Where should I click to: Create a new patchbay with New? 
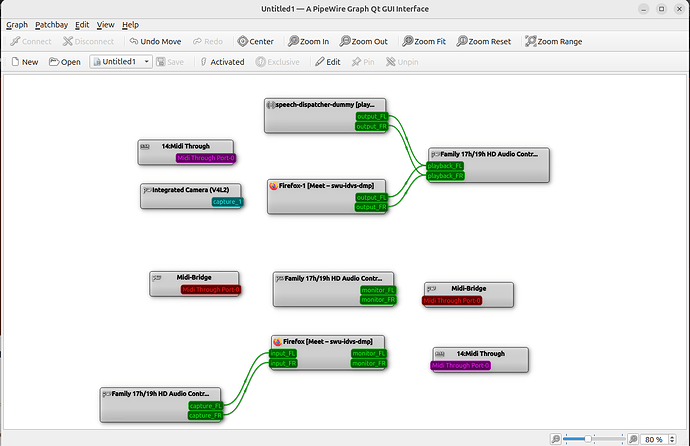24,62
